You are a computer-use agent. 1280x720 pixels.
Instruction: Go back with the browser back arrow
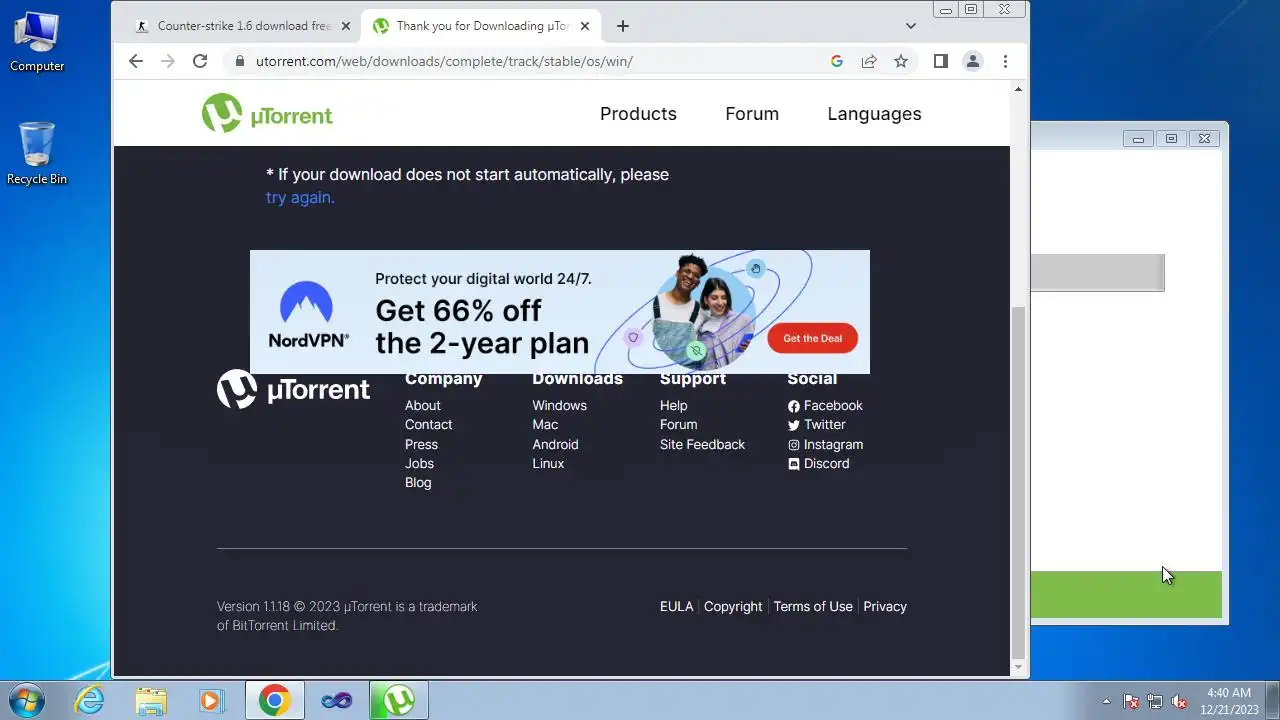(136, 61)
